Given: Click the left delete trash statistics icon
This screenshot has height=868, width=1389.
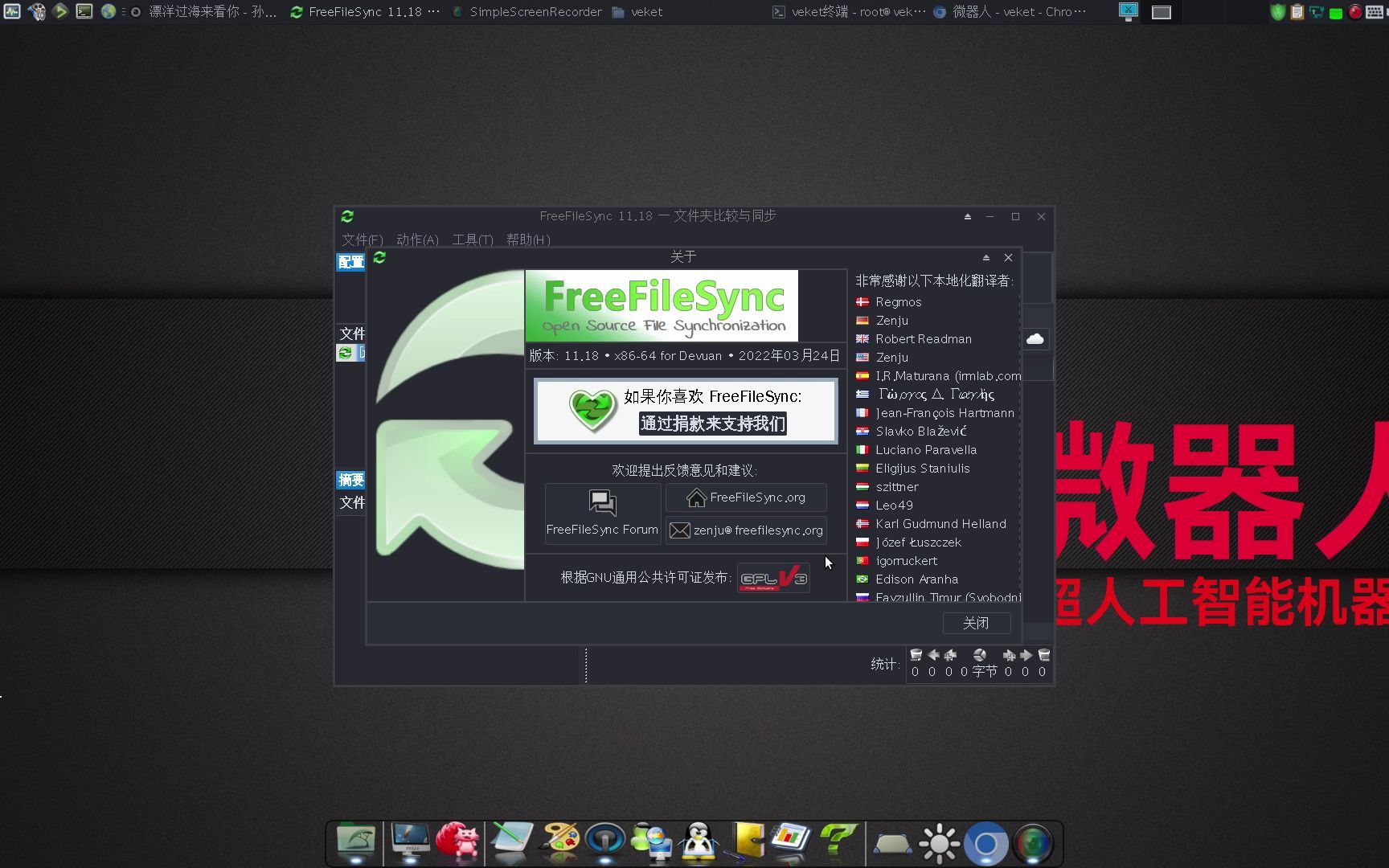Looking at the screenshot, I should click(x=916, y=655).
